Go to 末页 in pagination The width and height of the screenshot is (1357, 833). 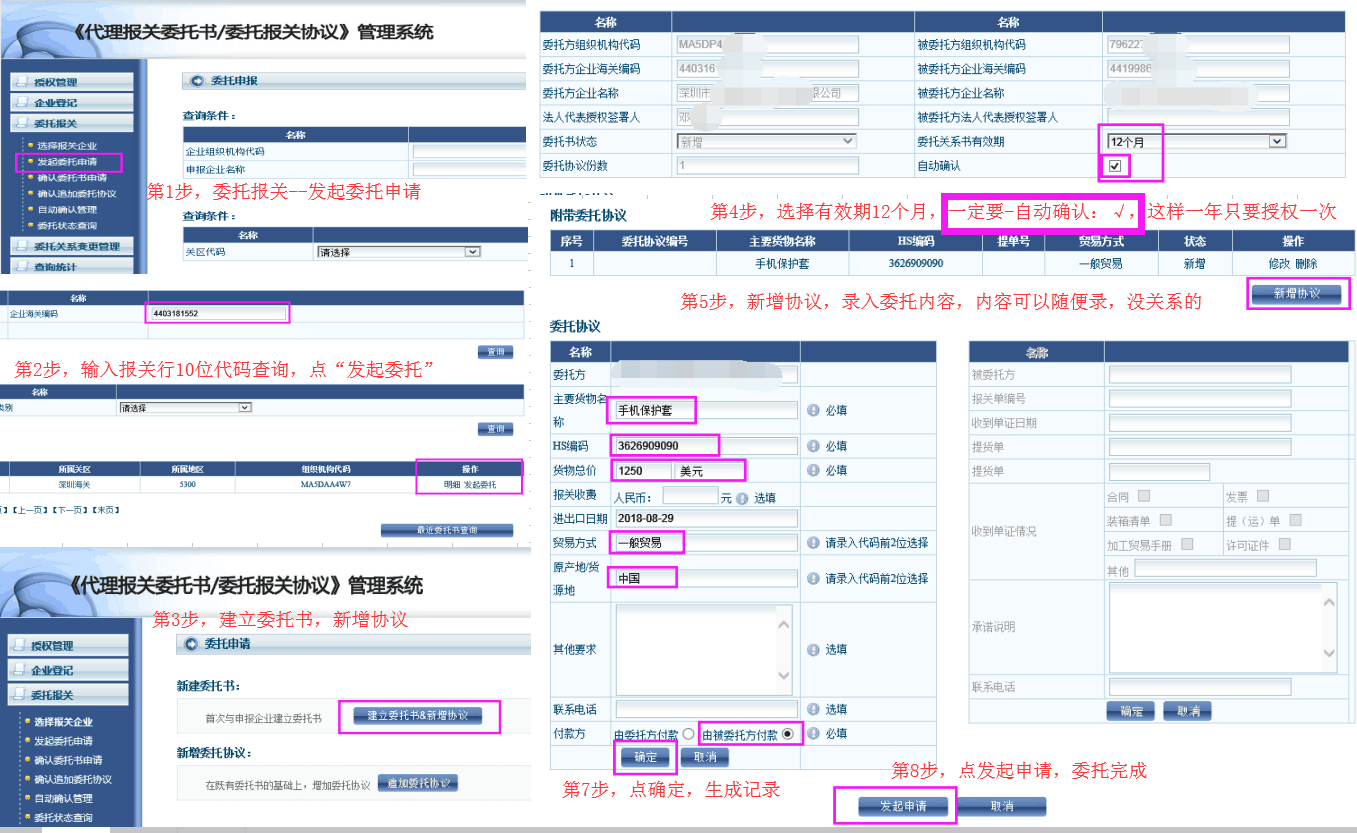105,510
